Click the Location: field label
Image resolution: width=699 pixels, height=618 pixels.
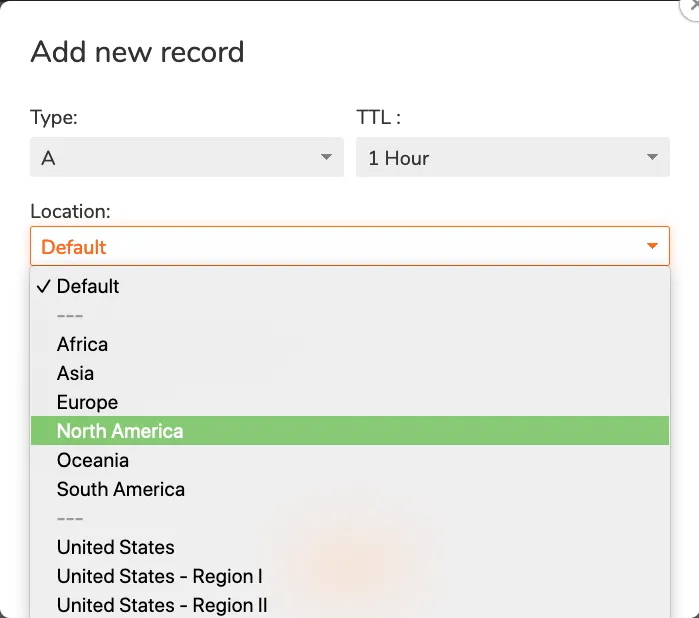pos(70,211)
